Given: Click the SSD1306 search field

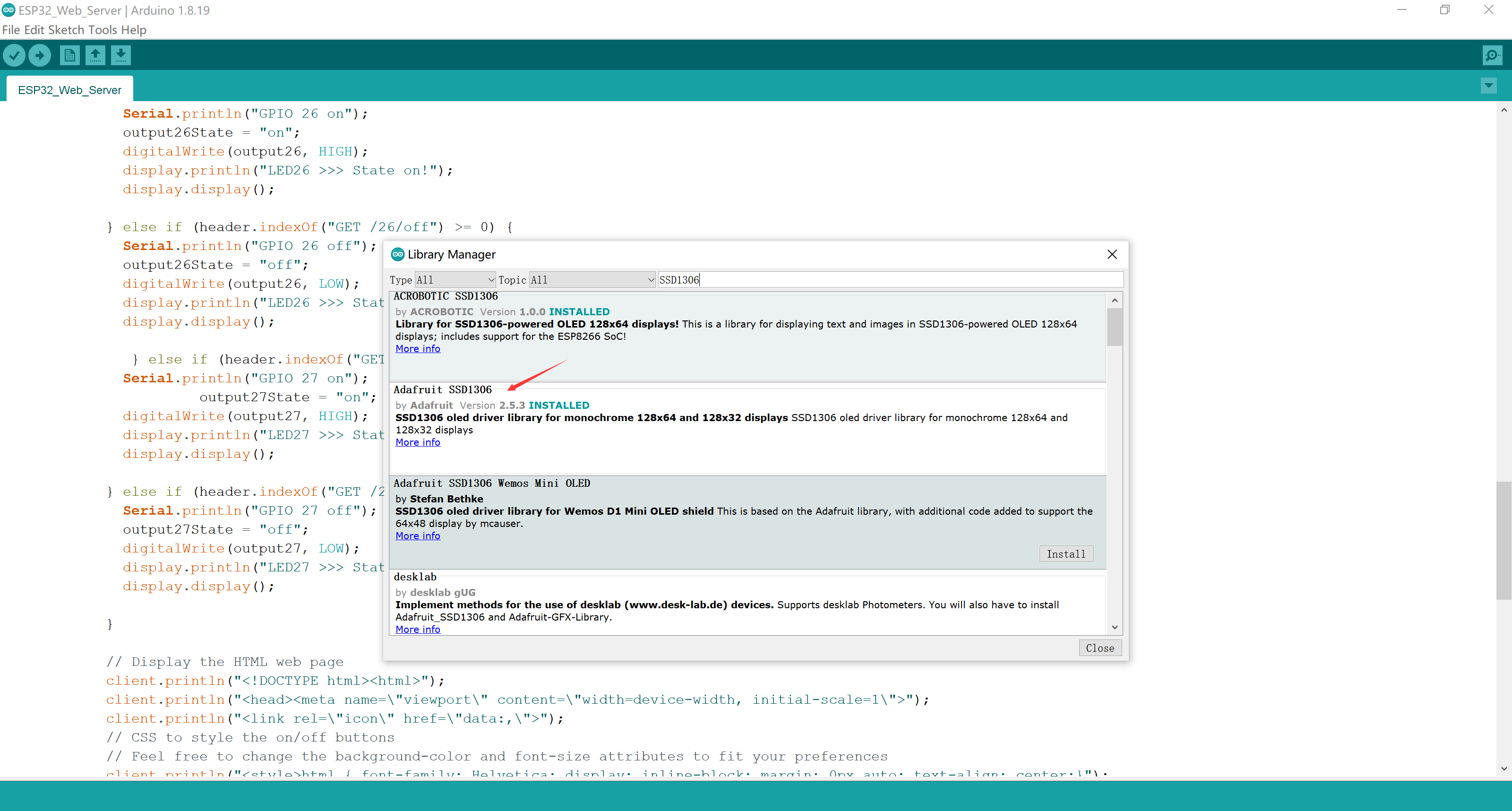Looking at the screenshot, I should click(890, 280).
